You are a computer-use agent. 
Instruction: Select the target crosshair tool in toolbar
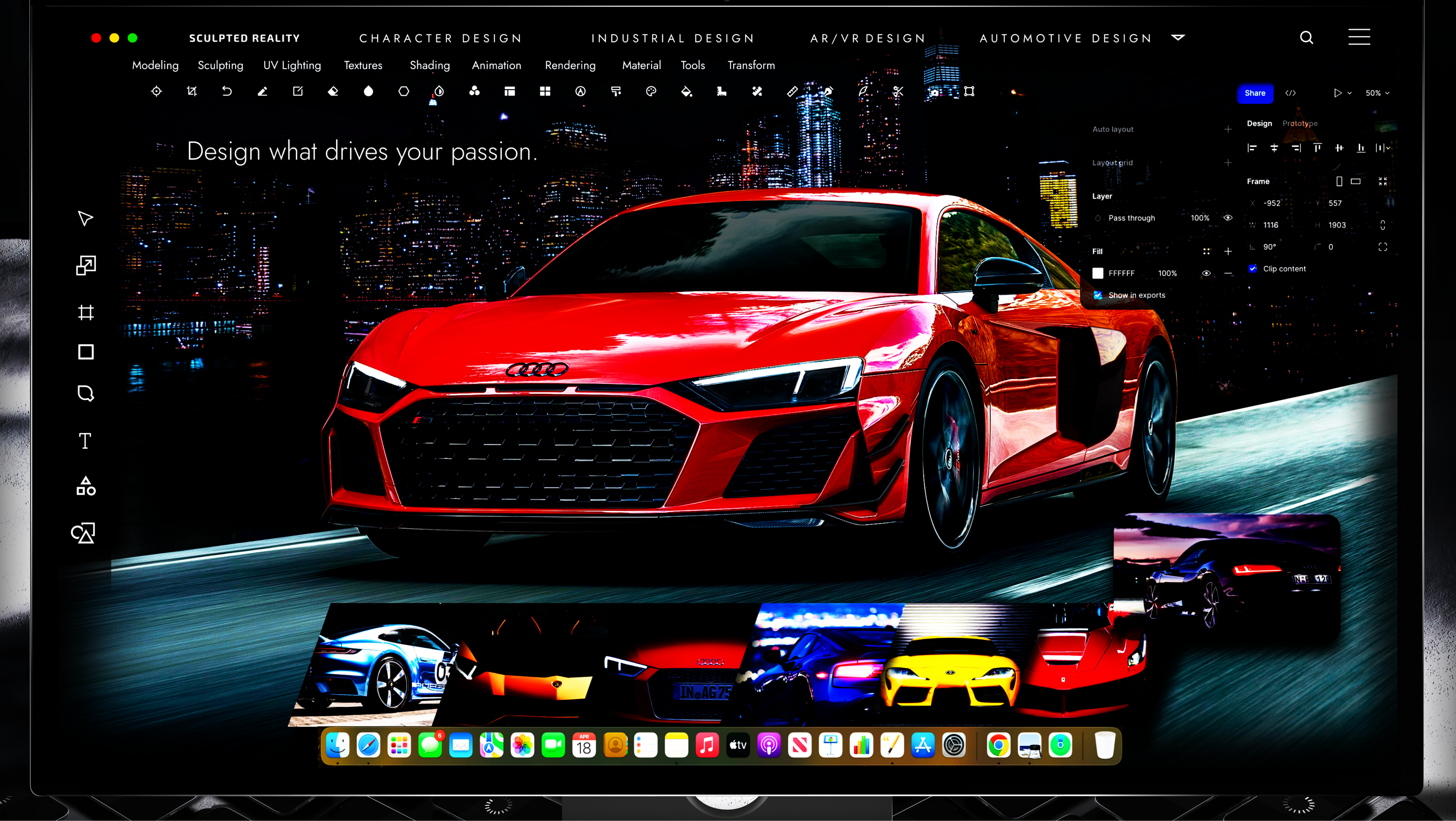(x=156, y=91)
